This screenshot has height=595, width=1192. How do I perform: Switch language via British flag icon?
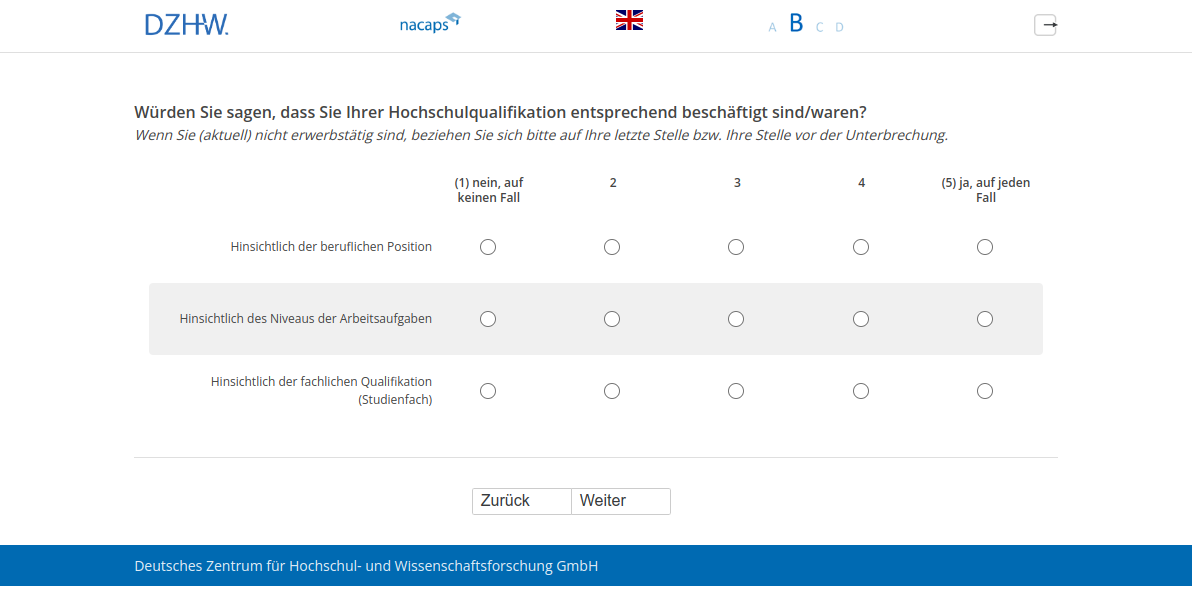coord(629,20)
